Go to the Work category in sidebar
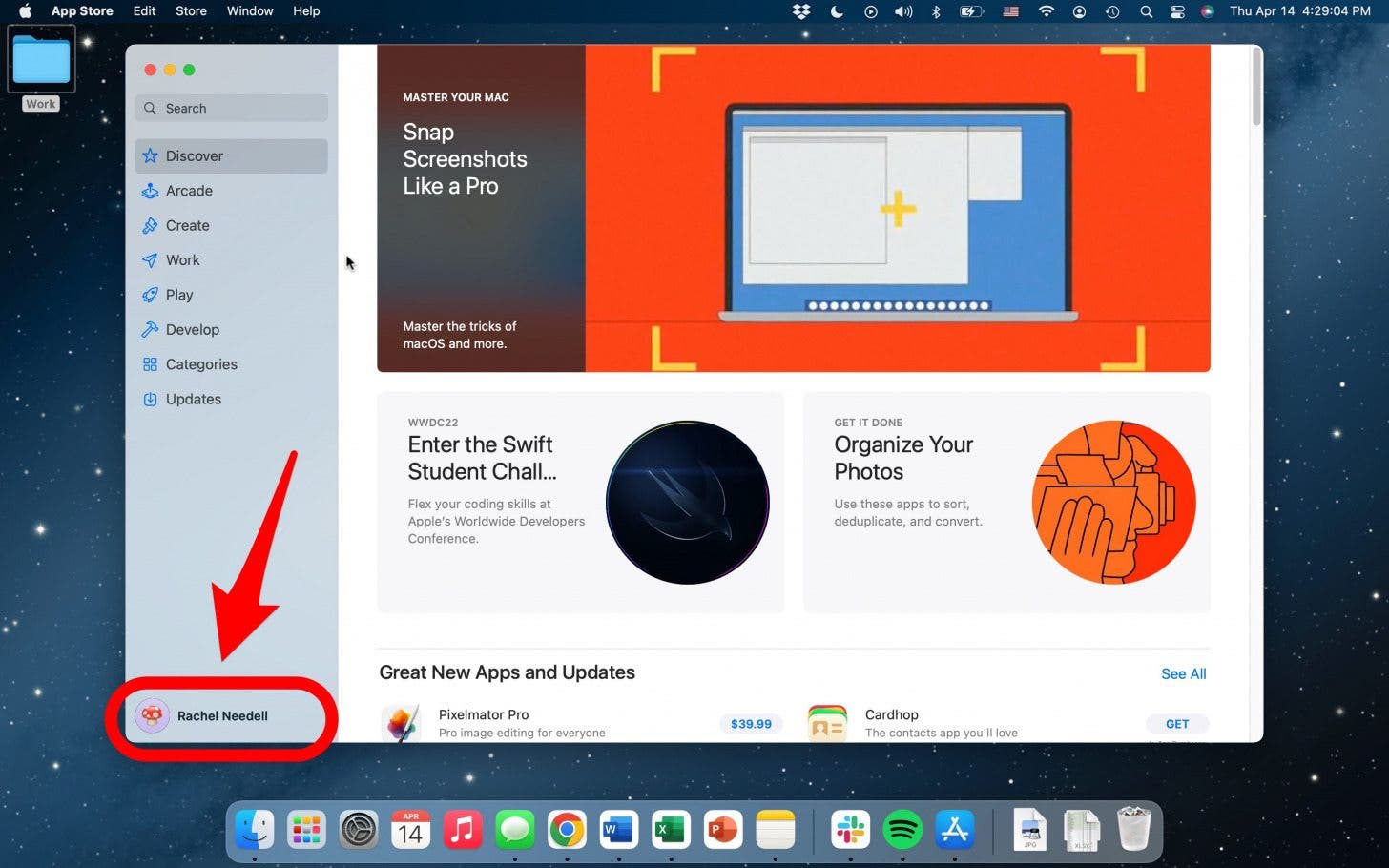 point(231,260)
